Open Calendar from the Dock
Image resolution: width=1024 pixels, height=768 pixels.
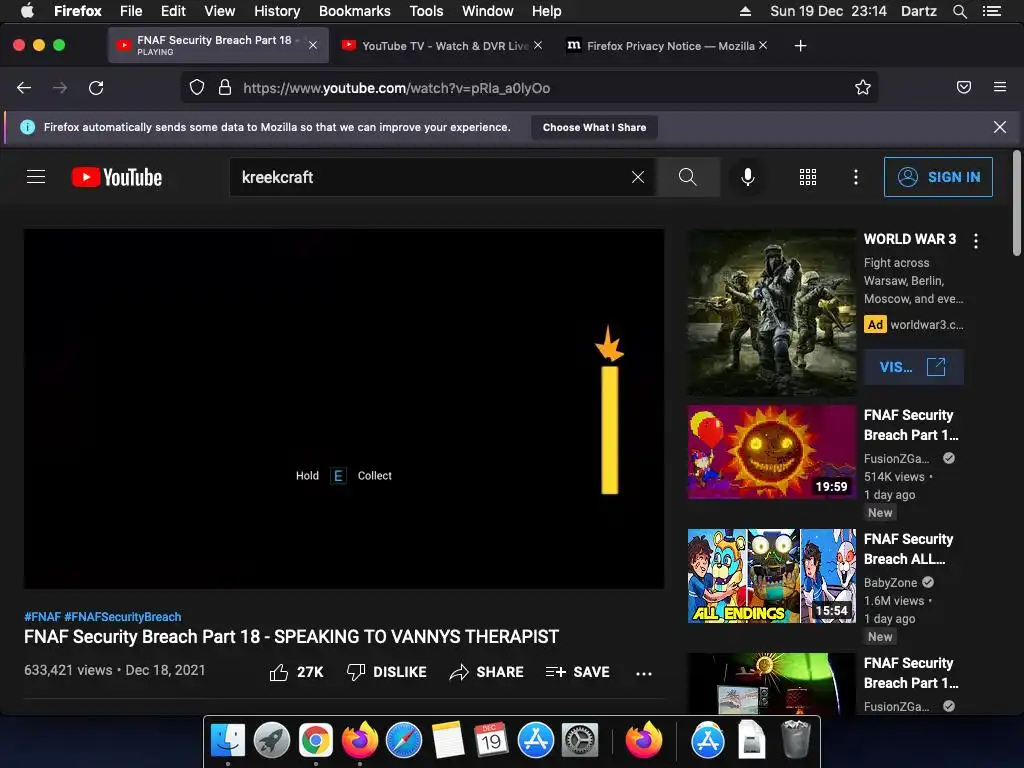point(492,740)
